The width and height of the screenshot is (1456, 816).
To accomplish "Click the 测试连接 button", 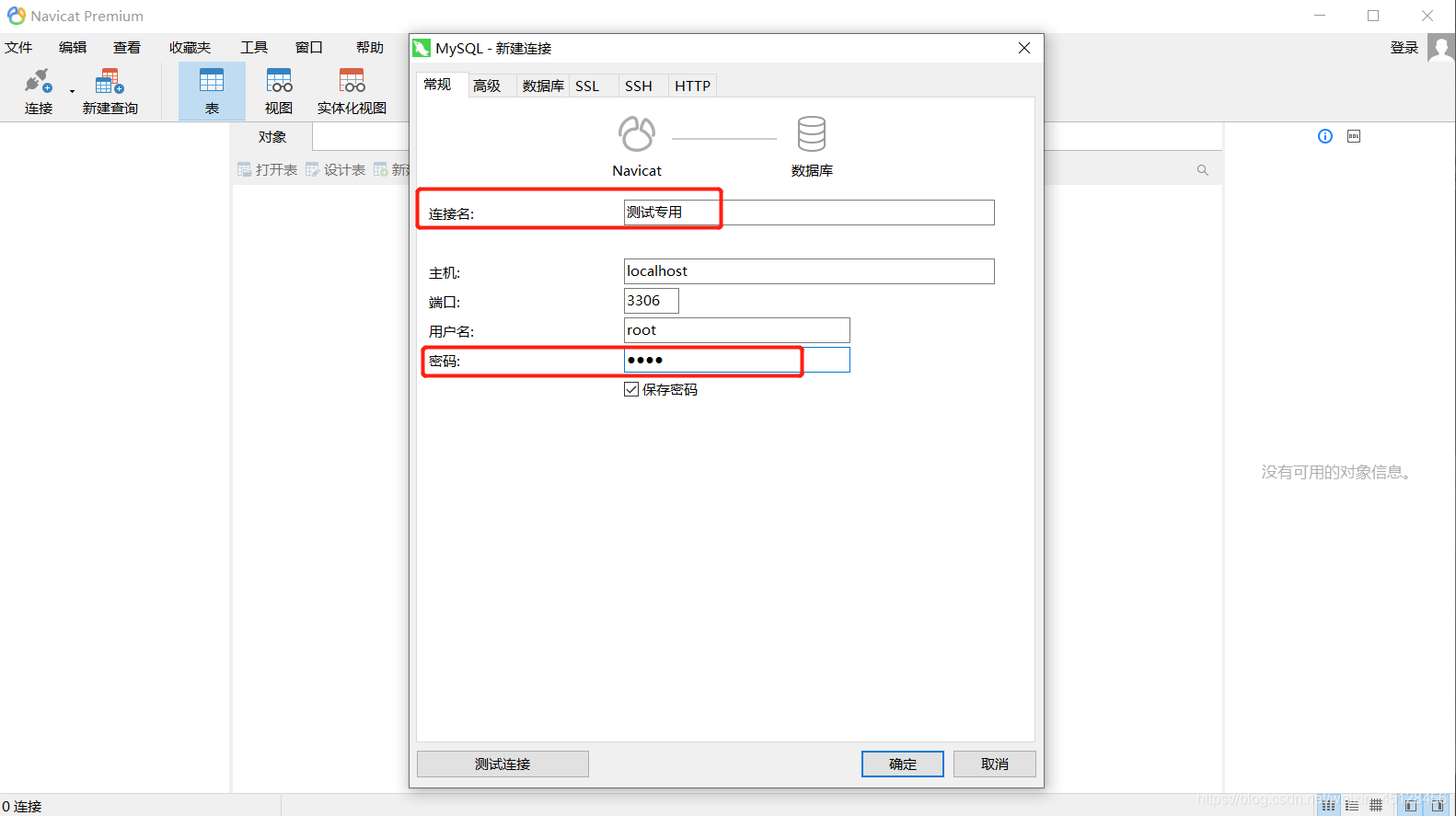I will (x=503, y=764).
